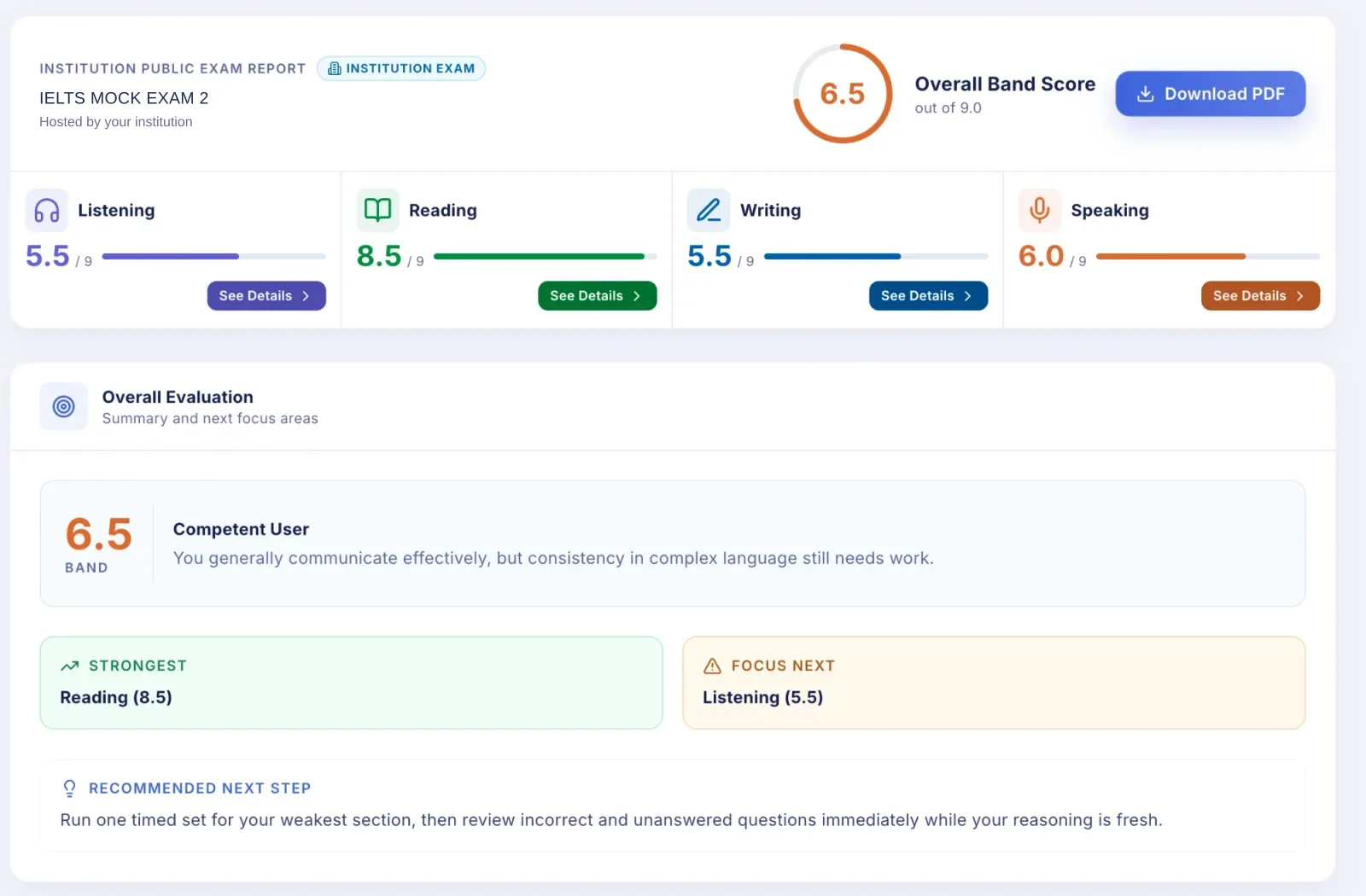Image resolution: width=1366 pixels, height=896 pixels.
Task: Select the Strongest Reading (8.5) card
Action: pos(351,683)
